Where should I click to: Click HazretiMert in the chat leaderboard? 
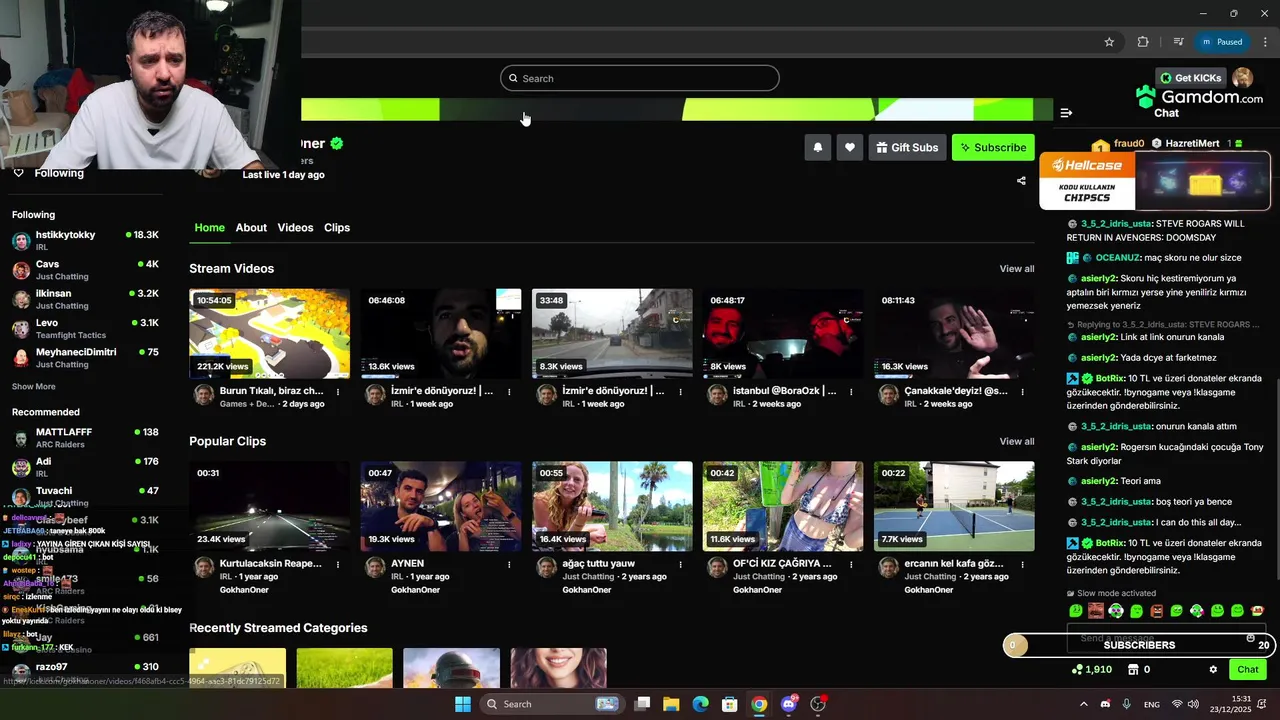pyautogui.click(x=1193, y=143)
